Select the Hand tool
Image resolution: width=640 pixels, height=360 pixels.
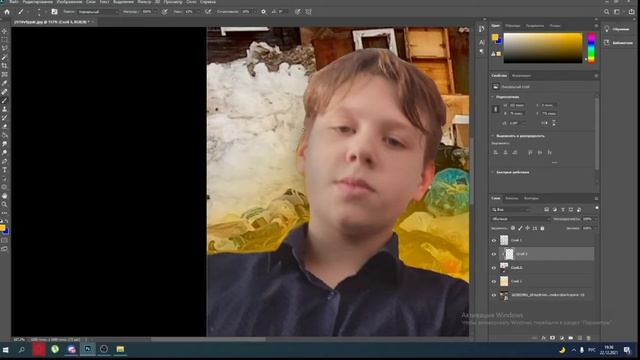pos(4,196)
